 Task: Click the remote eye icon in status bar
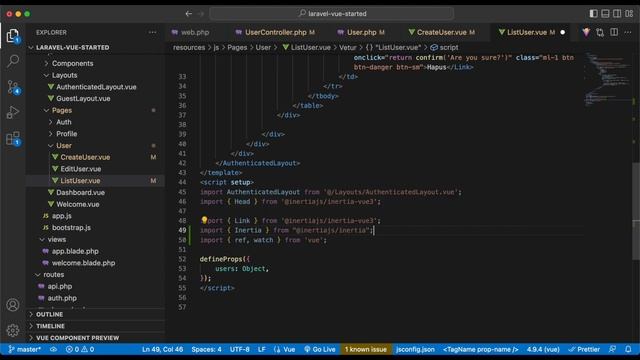[53, 349]
